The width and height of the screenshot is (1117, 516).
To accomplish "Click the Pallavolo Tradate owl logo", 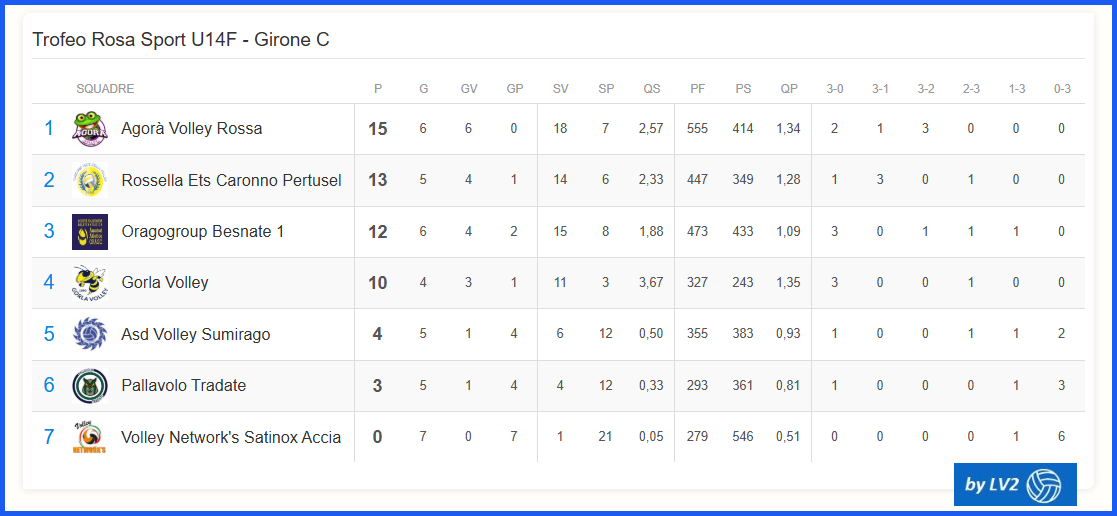I will tap(90, 386).
